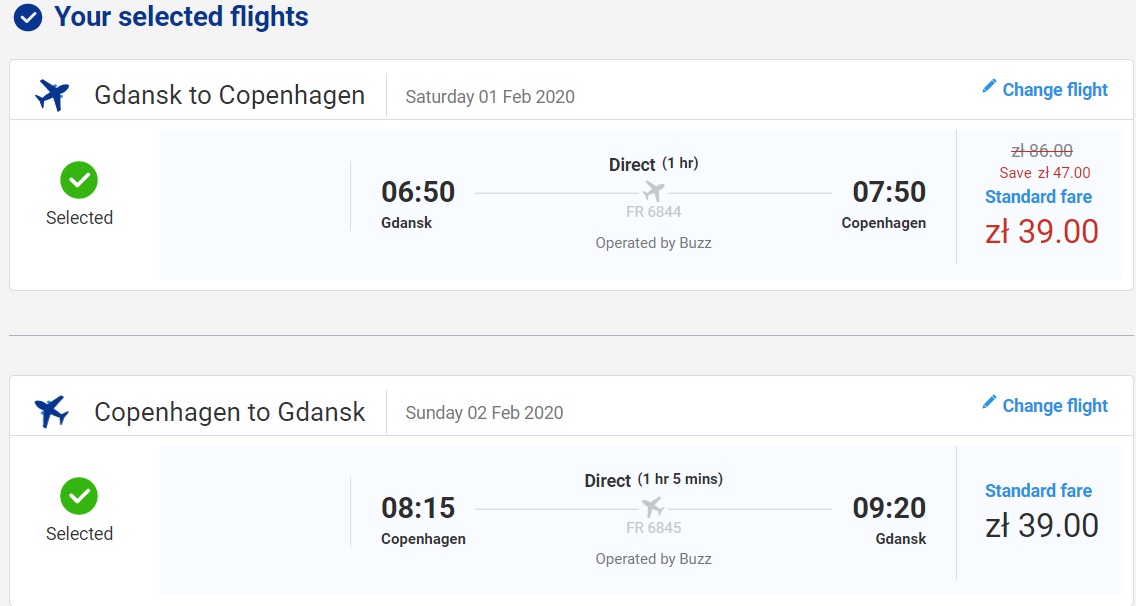The height and width of the screenshot is (606, 1136).
Task: Click the crossed-out zł 86.00 price
Action: tap(1042, 151)
